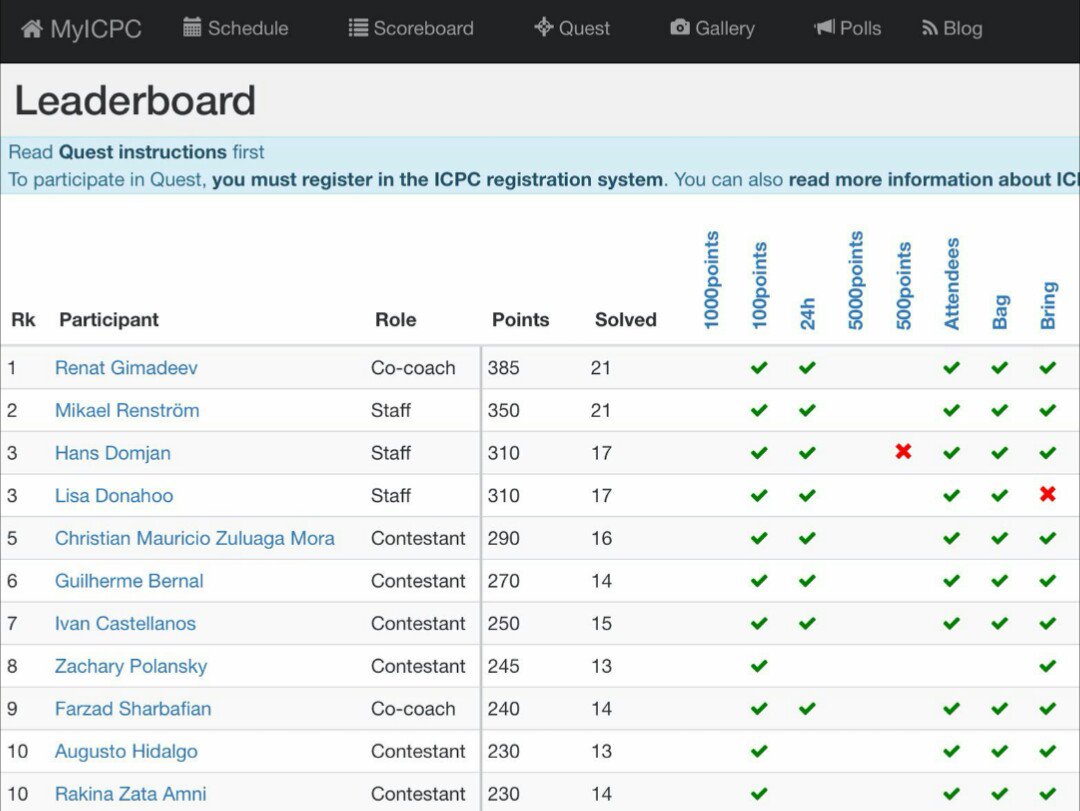Click the Quest crosshair icon
The height and width of the screenshot is (811, 1080).
pos(543,27)
